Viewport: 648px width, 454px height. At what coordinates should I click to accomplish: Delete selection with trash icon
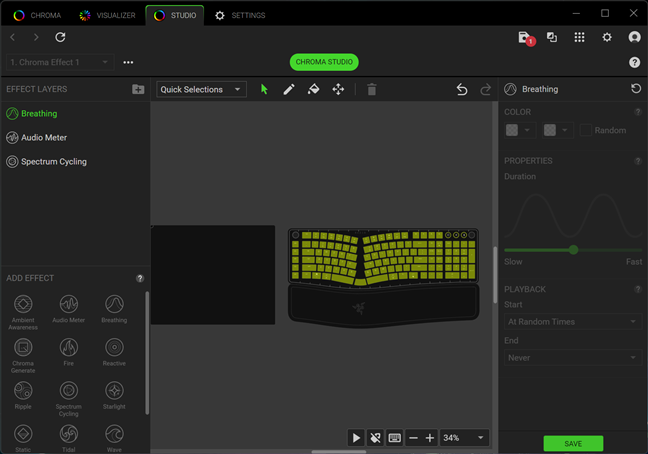click(x=372, y=89)
